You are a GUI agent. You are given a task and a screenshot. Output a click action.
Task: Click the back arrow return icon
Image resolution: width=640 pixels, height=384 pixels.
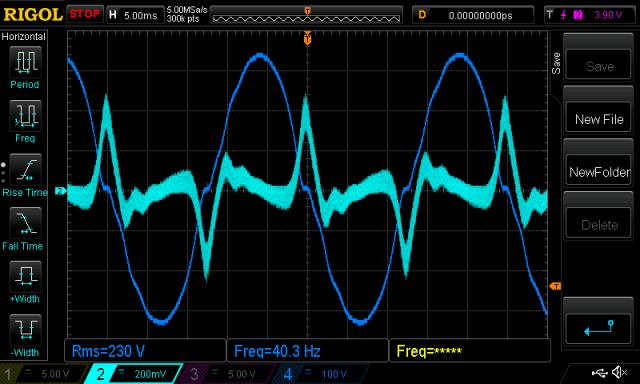599,328
